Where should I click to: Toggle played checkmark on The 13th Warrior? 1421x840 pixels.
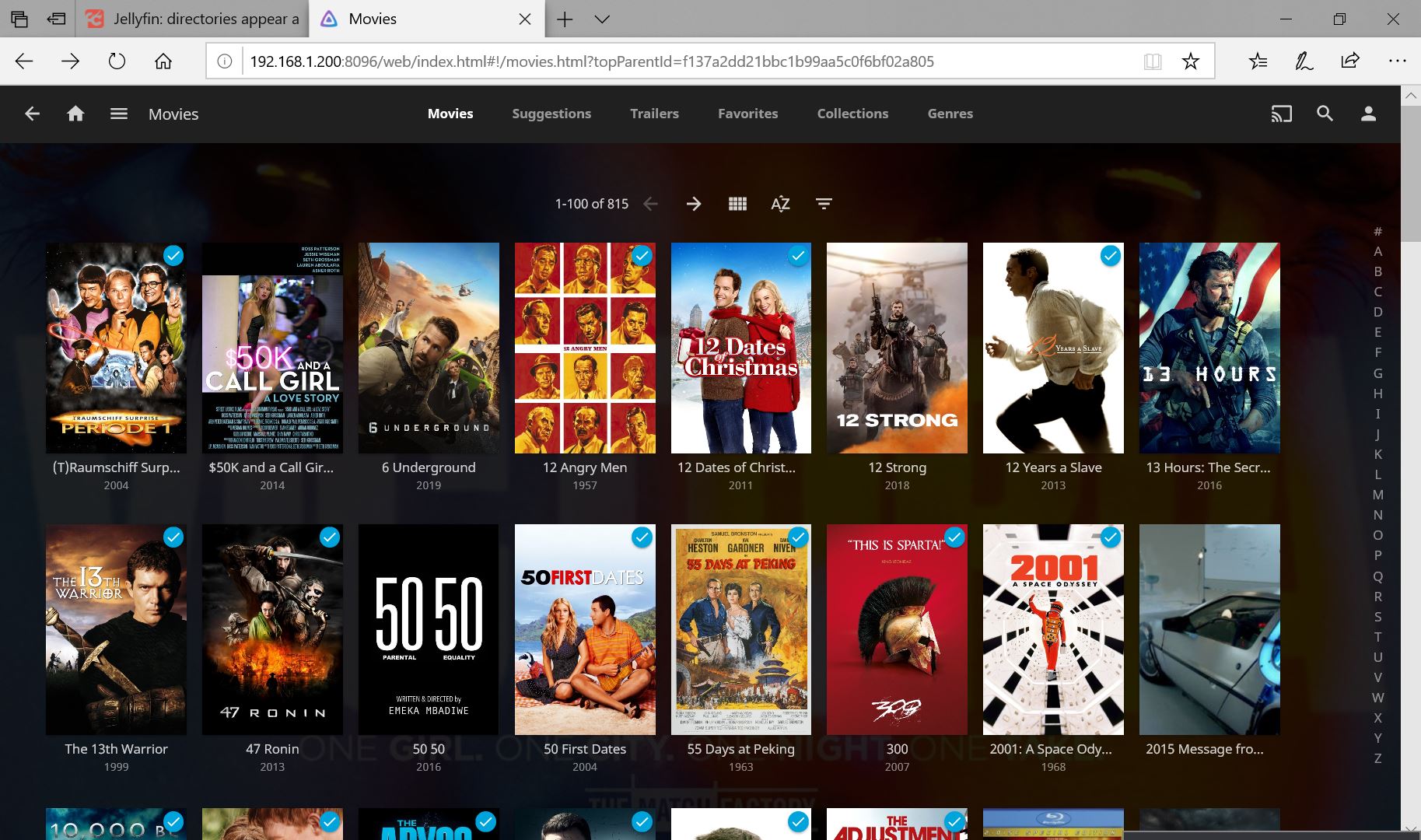pos(173,537)
